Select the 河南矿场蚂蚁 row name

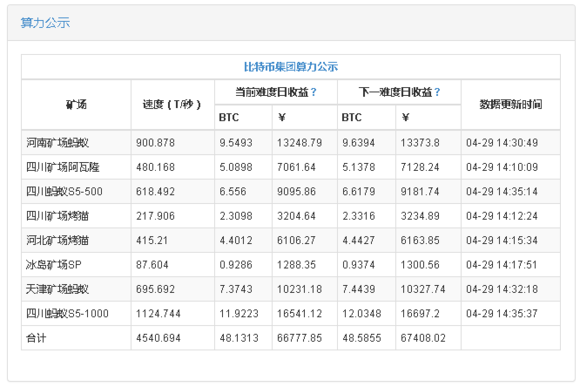pos(57,142)
